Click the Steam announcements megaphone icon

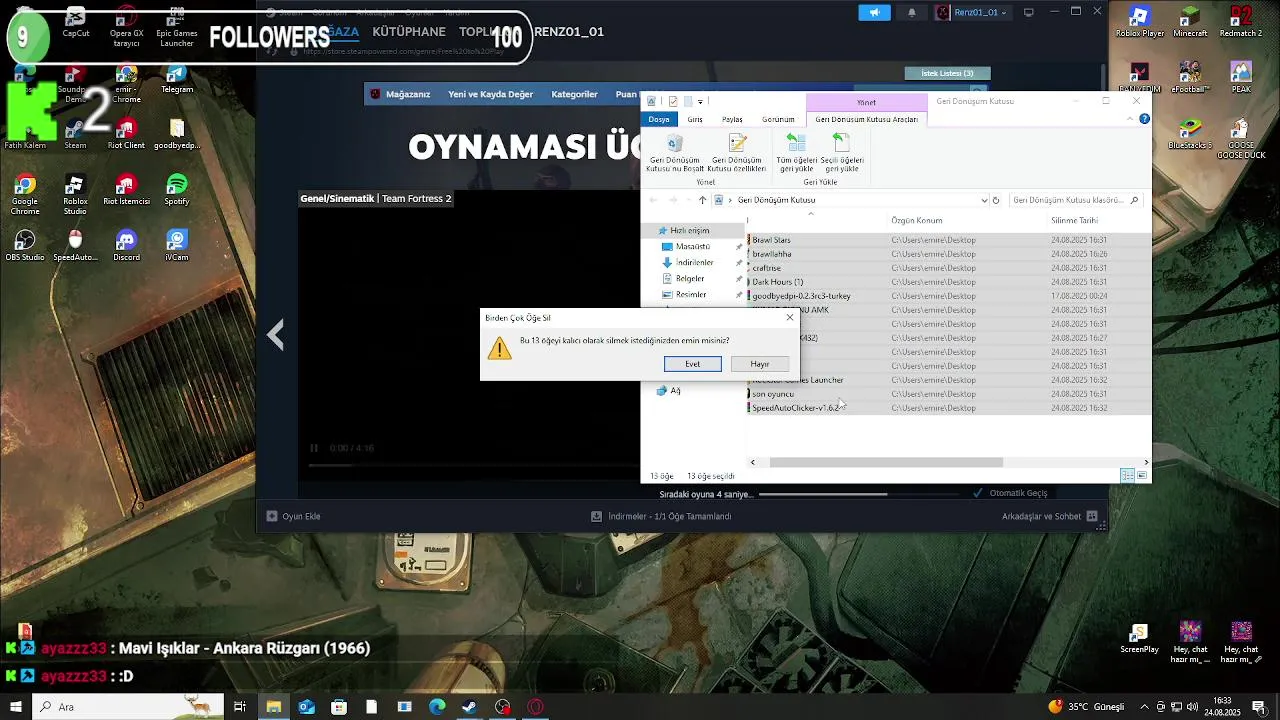(x=874, y=12)
